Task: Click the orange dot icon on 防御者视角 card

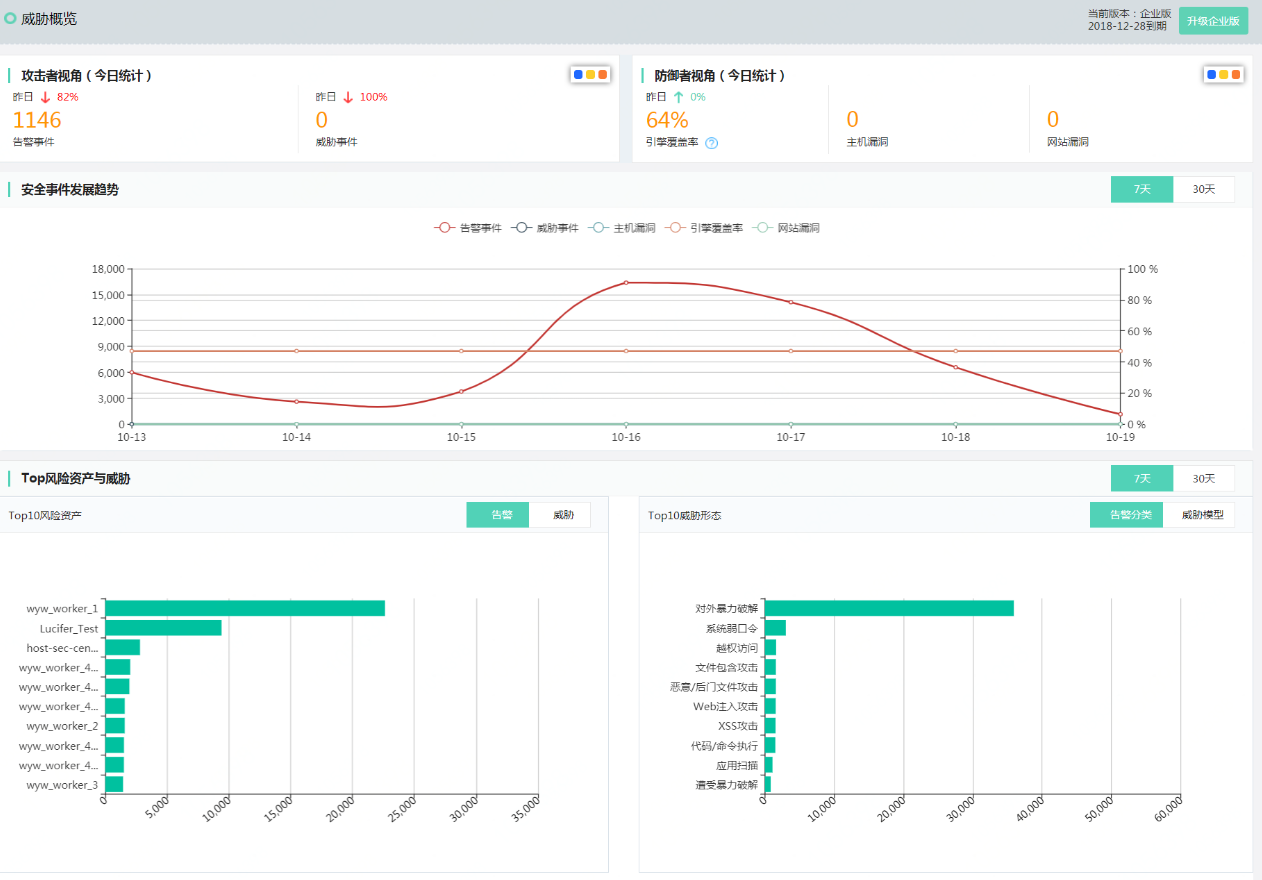Action: 1236,73
